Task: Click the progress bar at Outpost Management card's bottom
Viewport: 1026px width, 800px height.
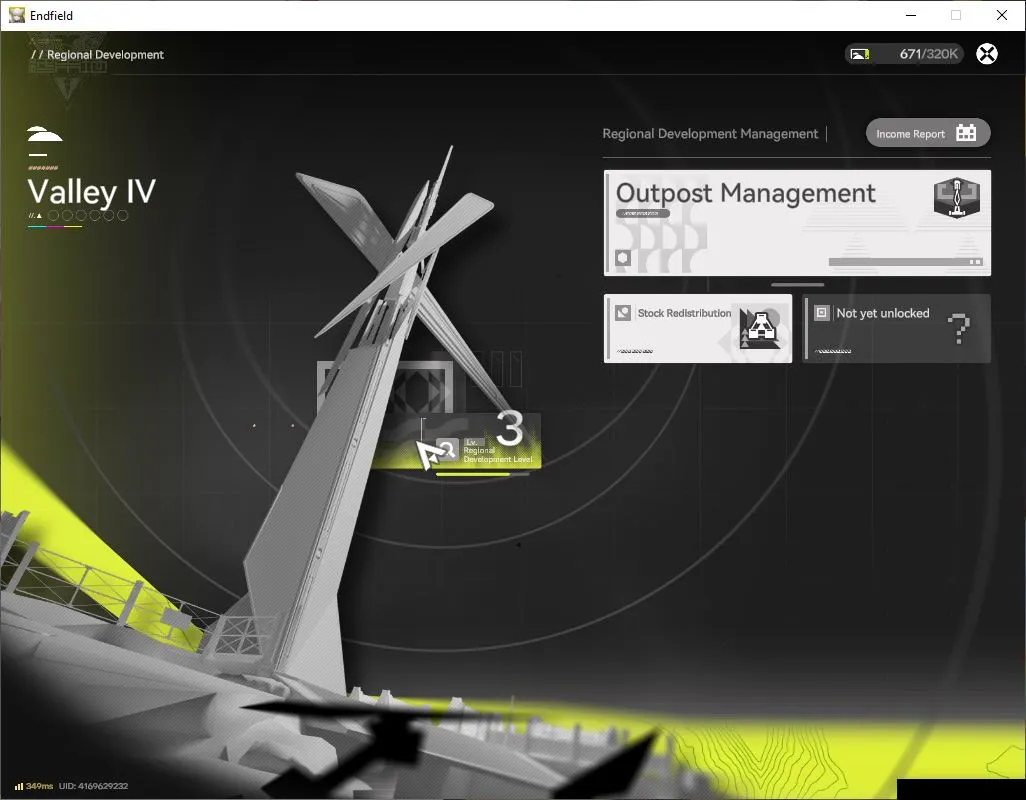Action: pos(906,262)
